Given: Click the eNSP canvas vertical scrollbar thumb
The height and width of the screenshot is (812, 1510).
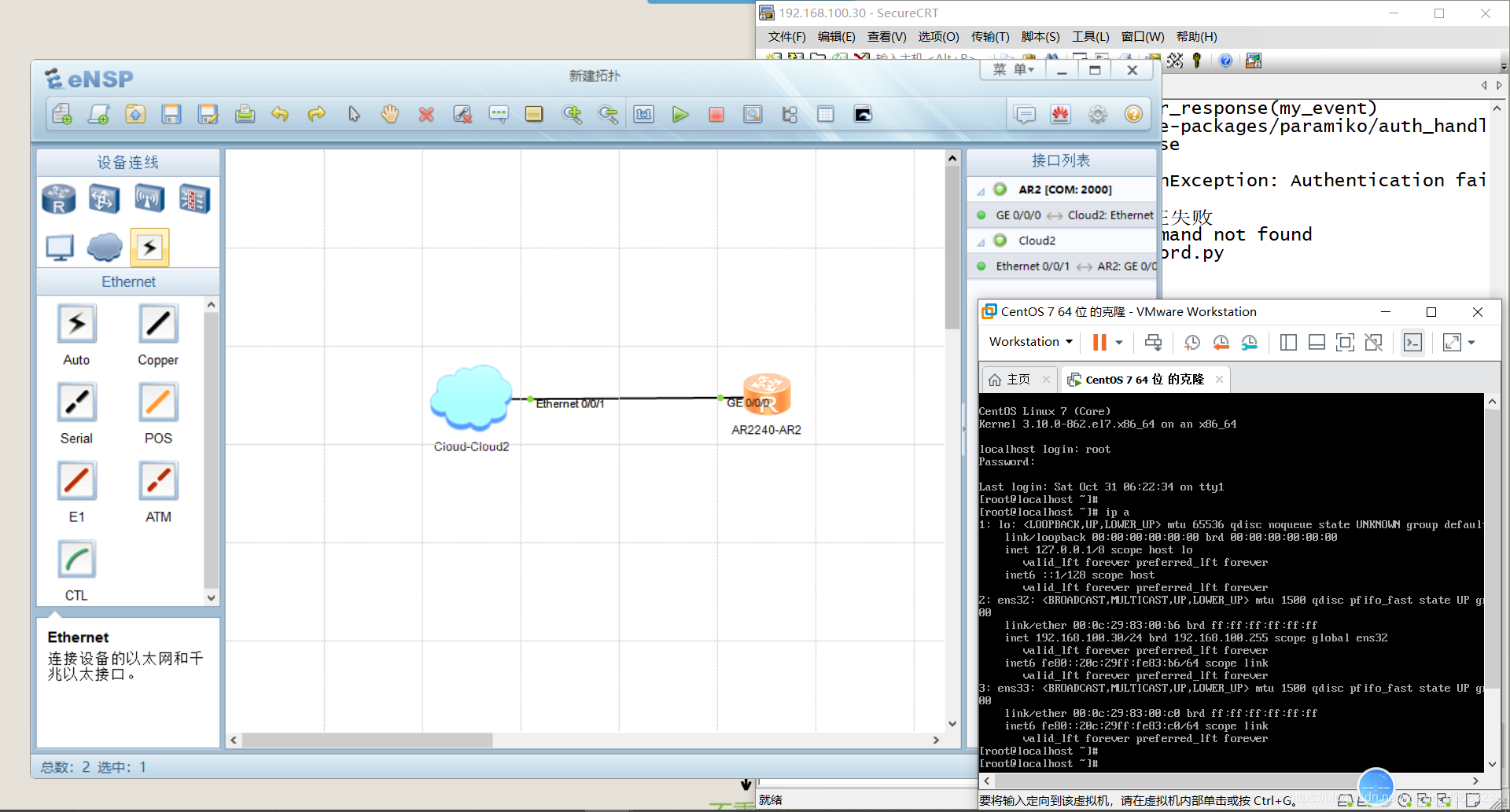Looking at the screenshot, I should coord(952,249).
